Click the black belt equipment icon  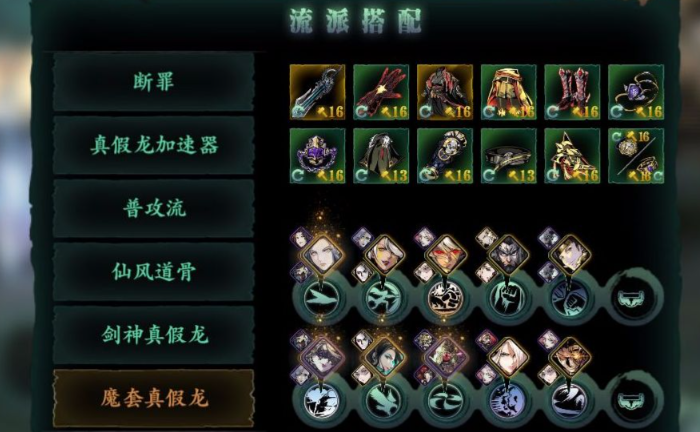[x=508, y=156]
